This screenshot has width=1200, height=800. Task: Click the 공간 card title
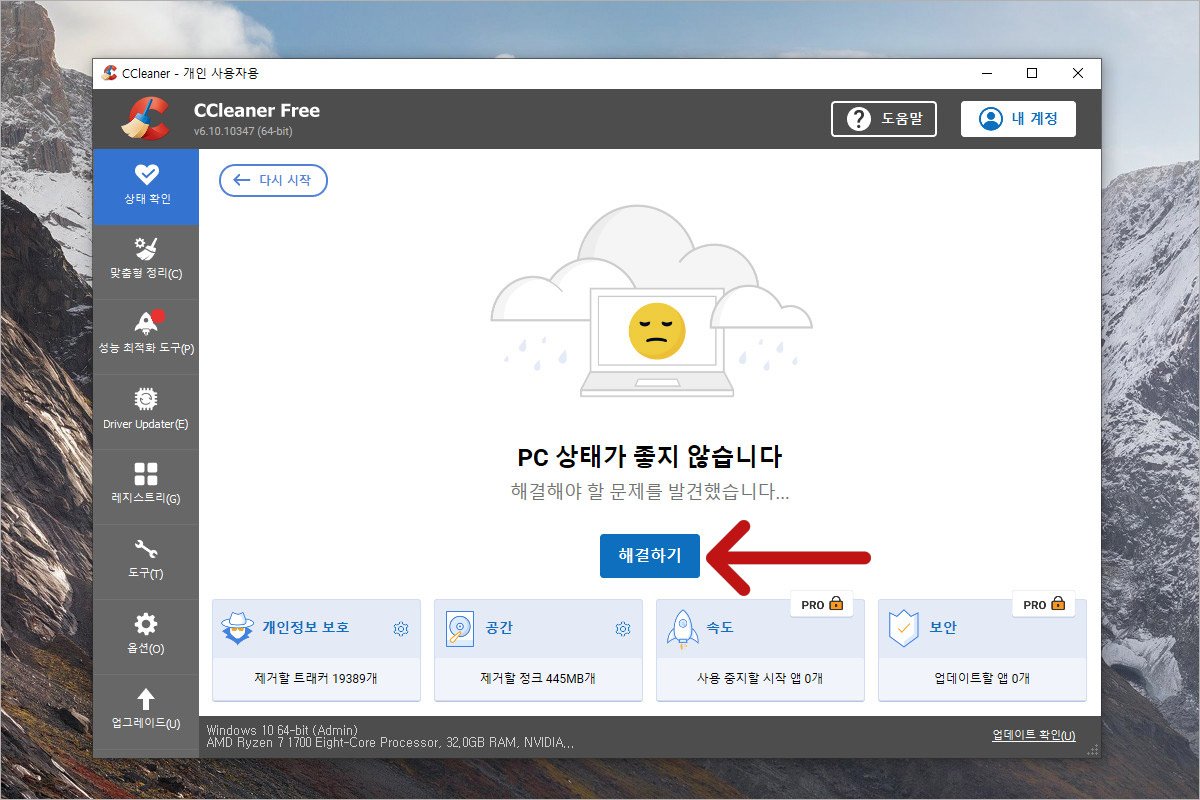point(499,628)
